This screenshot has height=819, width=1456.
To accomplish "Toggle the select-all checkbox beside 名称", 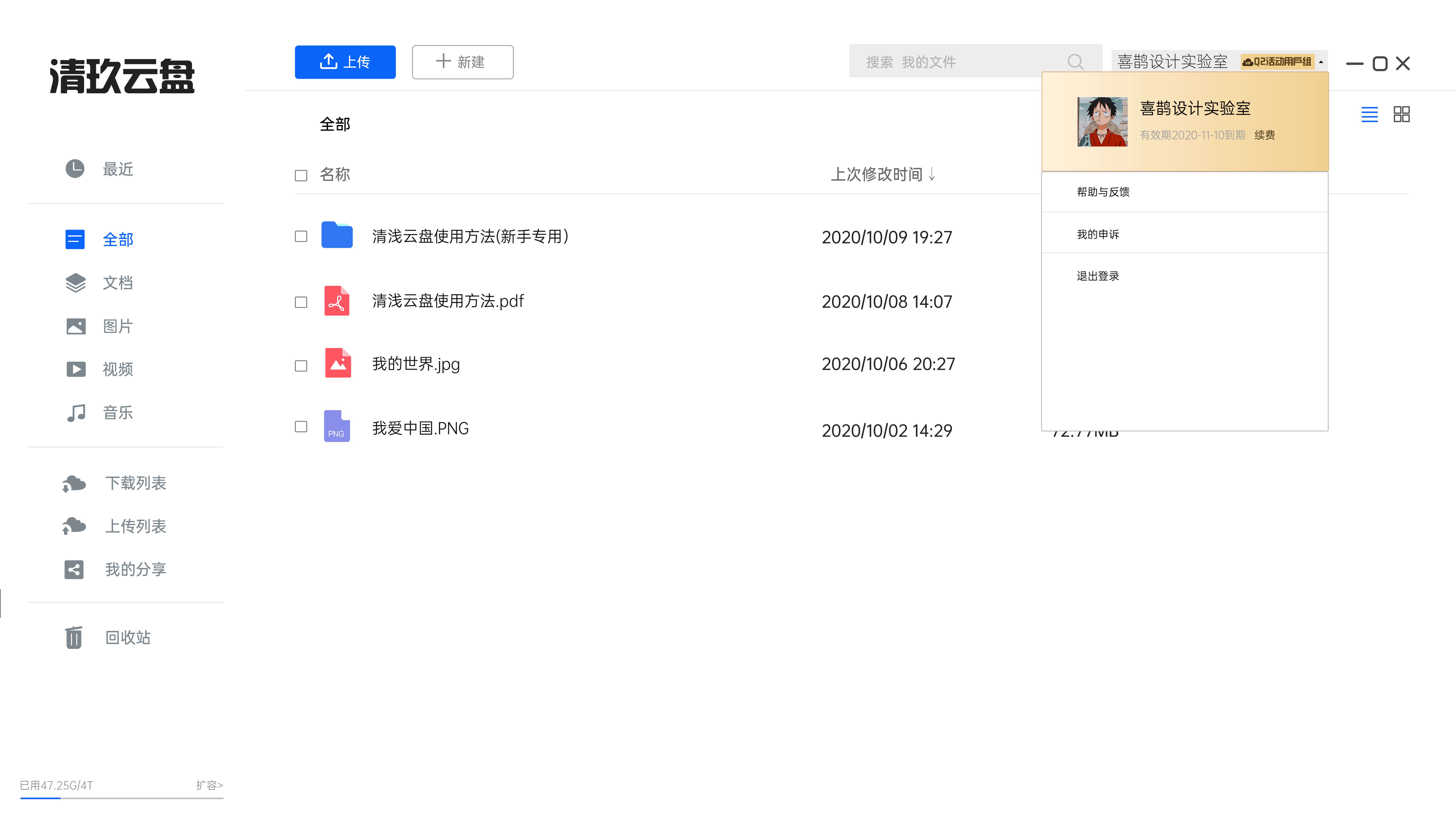I will 301,176.
